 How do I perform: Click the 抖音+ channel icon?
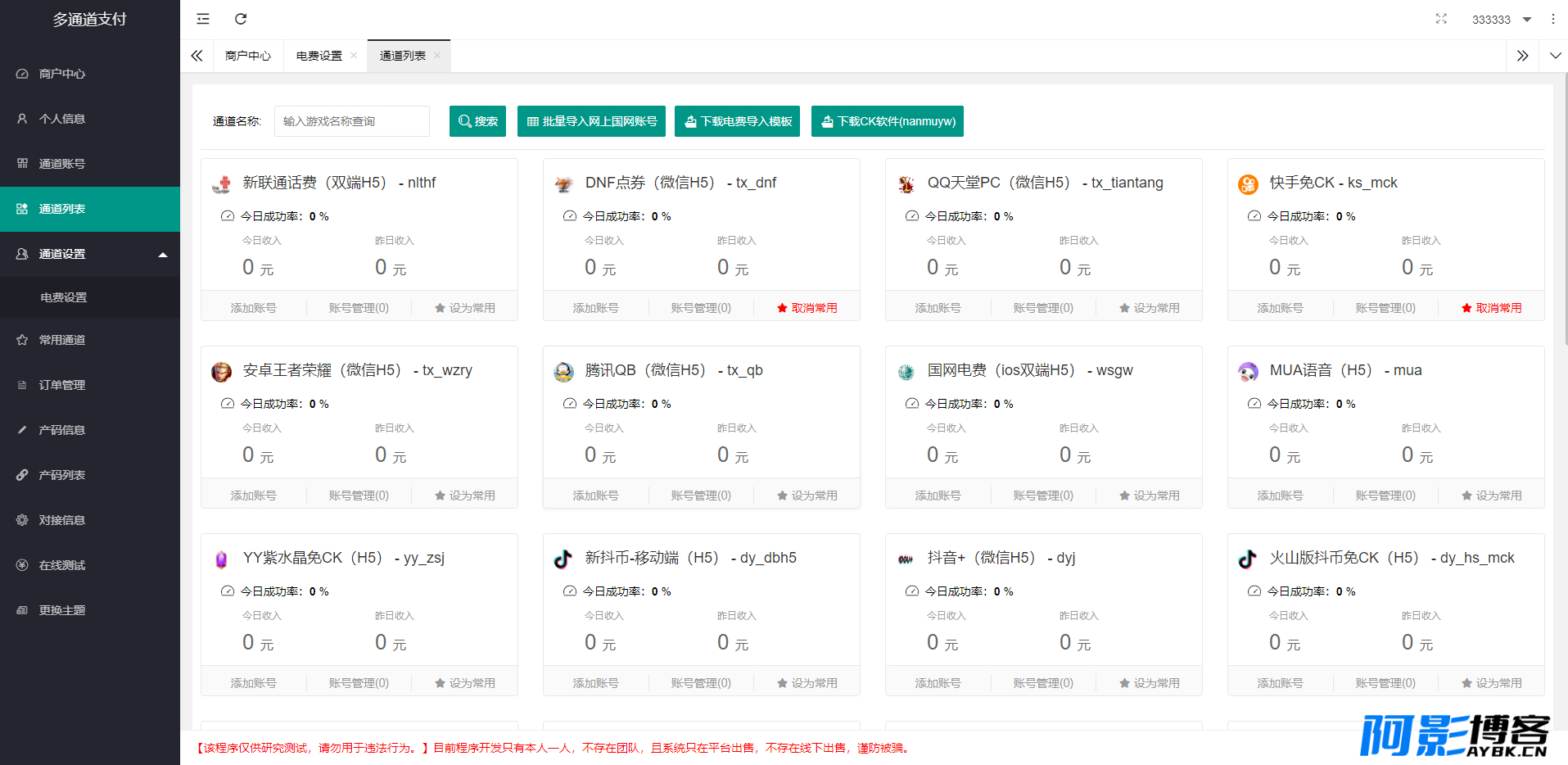(906, 559)
